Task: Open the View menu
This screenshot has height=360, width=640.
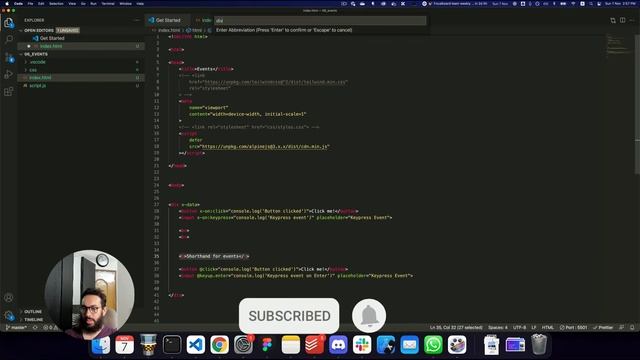Action: (72, 4)
